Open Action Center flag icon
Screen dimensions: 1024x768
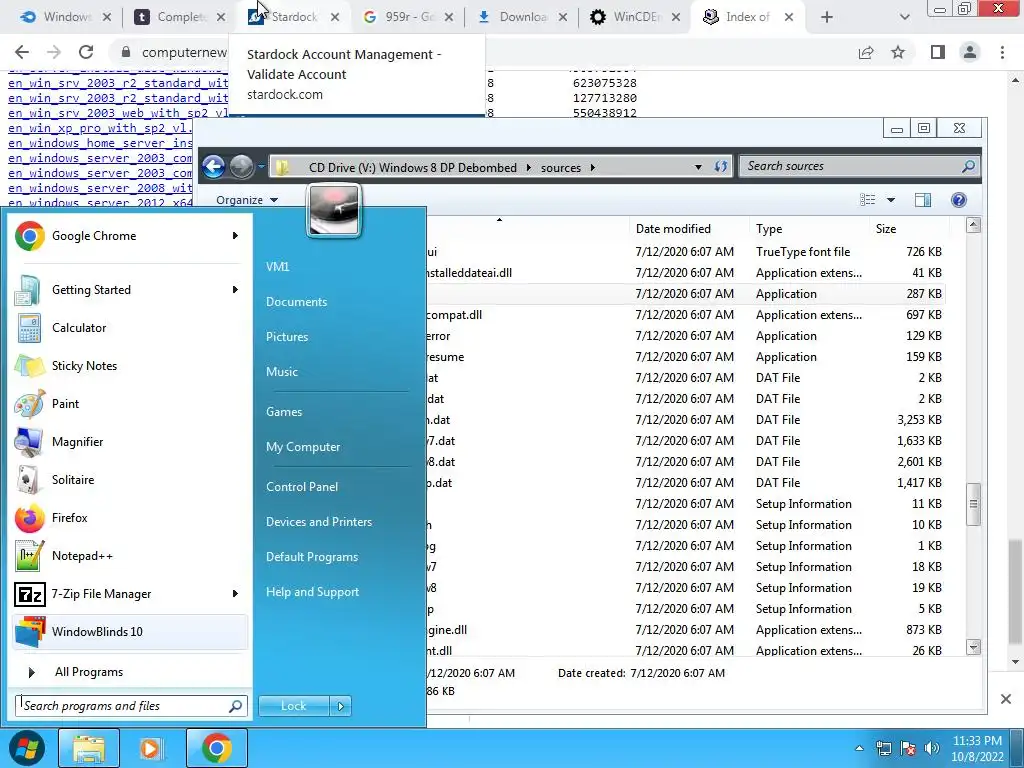click(908, 748)
